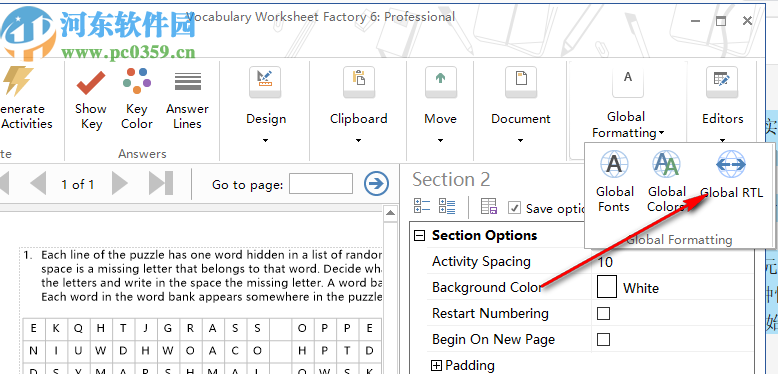
Task: Collapse the Section Options group
Action: pos(420,236)
